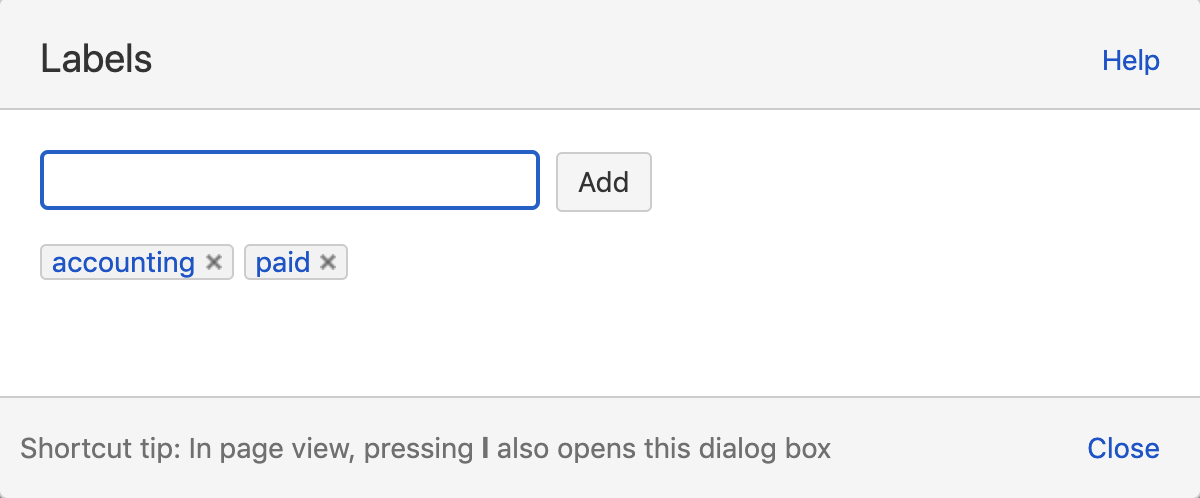
Task: Select the paid label chip
Action: pos(296,263)
